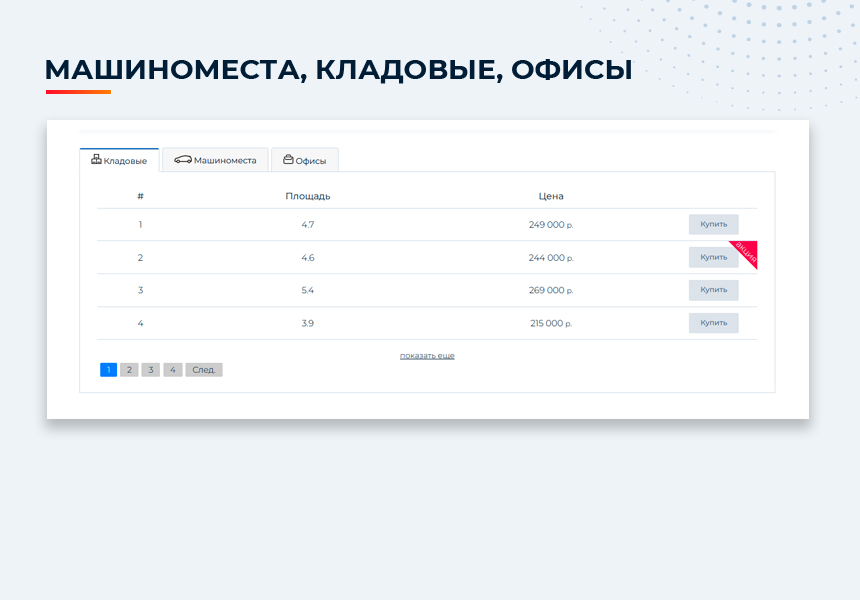Switch to the Машиноместа tab
This screenshot has width=860, height=600.
point(215,158)
